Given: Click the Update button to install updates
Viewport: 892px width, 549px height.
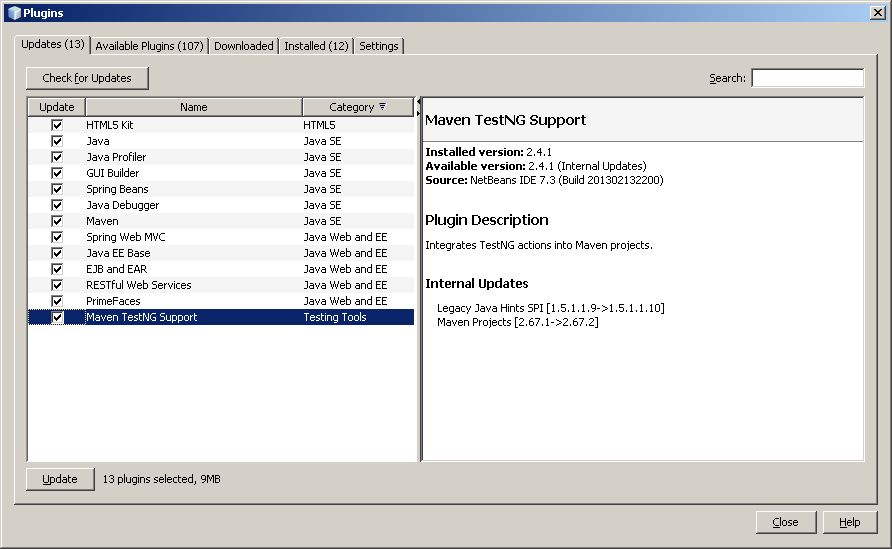Looking at the screenshot, I should click(x=60, y=479).
